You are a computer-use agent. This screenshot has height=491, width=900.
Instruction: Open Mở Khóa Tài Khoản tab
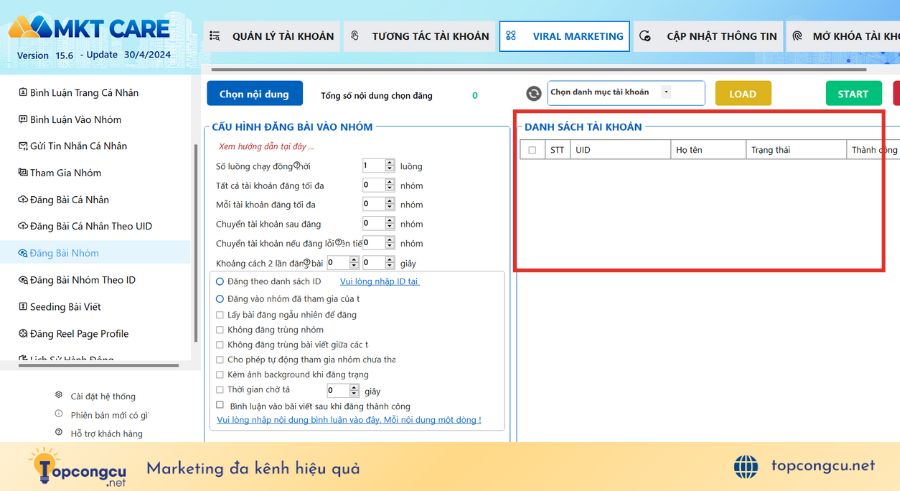click(x=843, y=36)
